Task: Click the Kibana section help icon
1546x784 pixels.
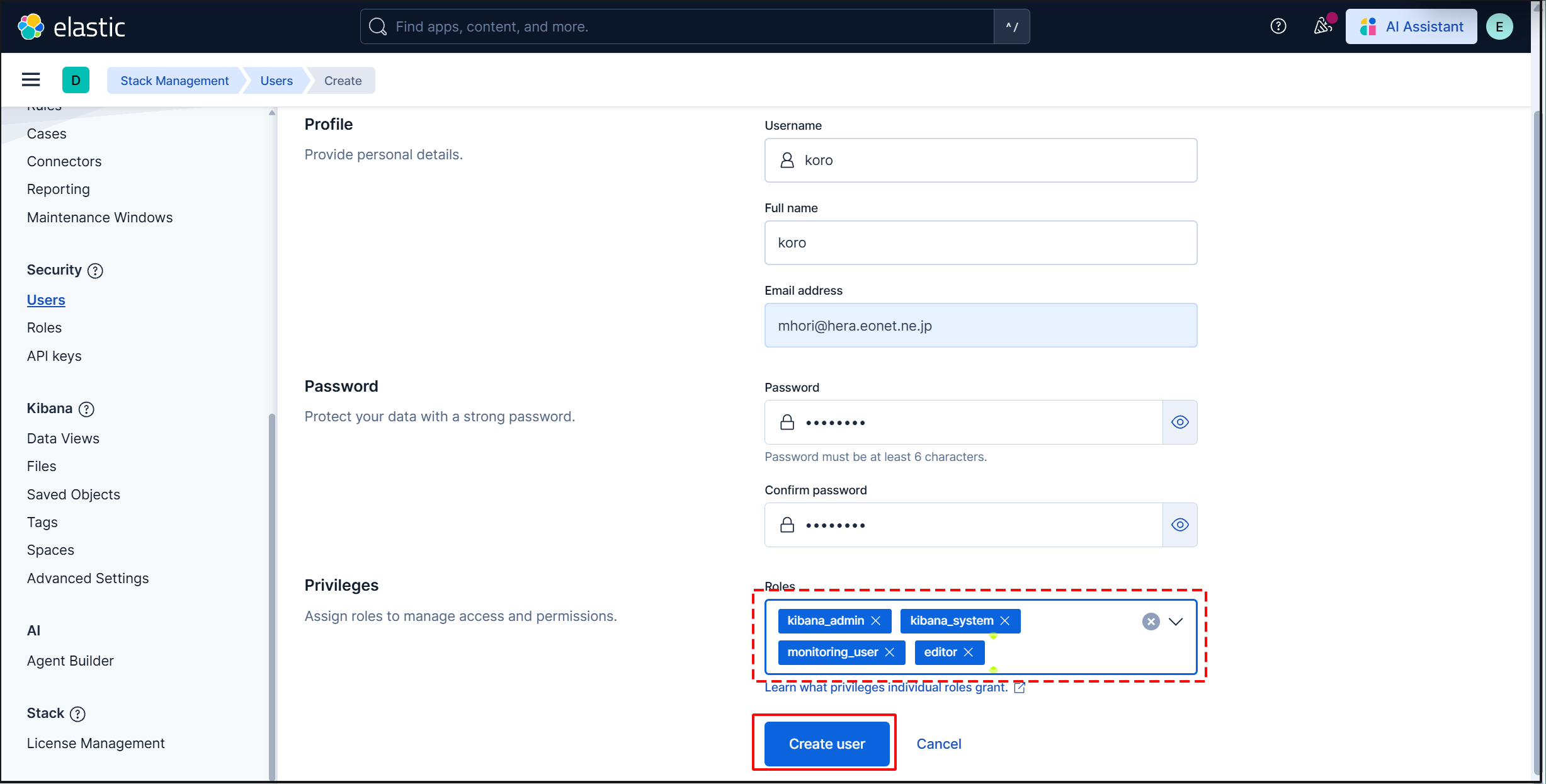Action: tap(86, 409)
